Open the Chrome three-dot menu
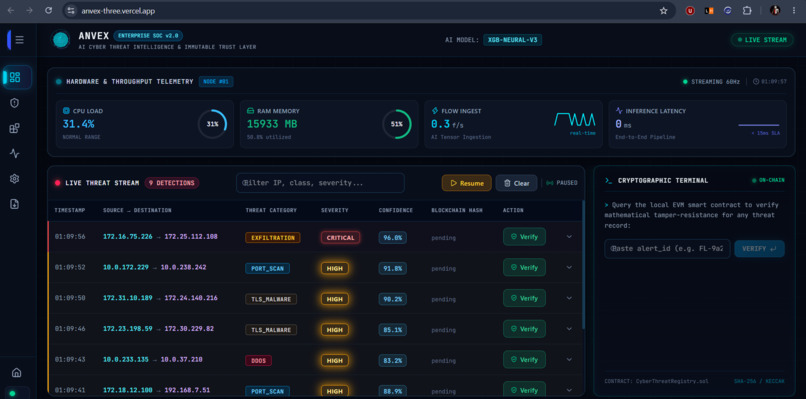Viewport: 806px width, 399px height. click(x=794, y=10)
